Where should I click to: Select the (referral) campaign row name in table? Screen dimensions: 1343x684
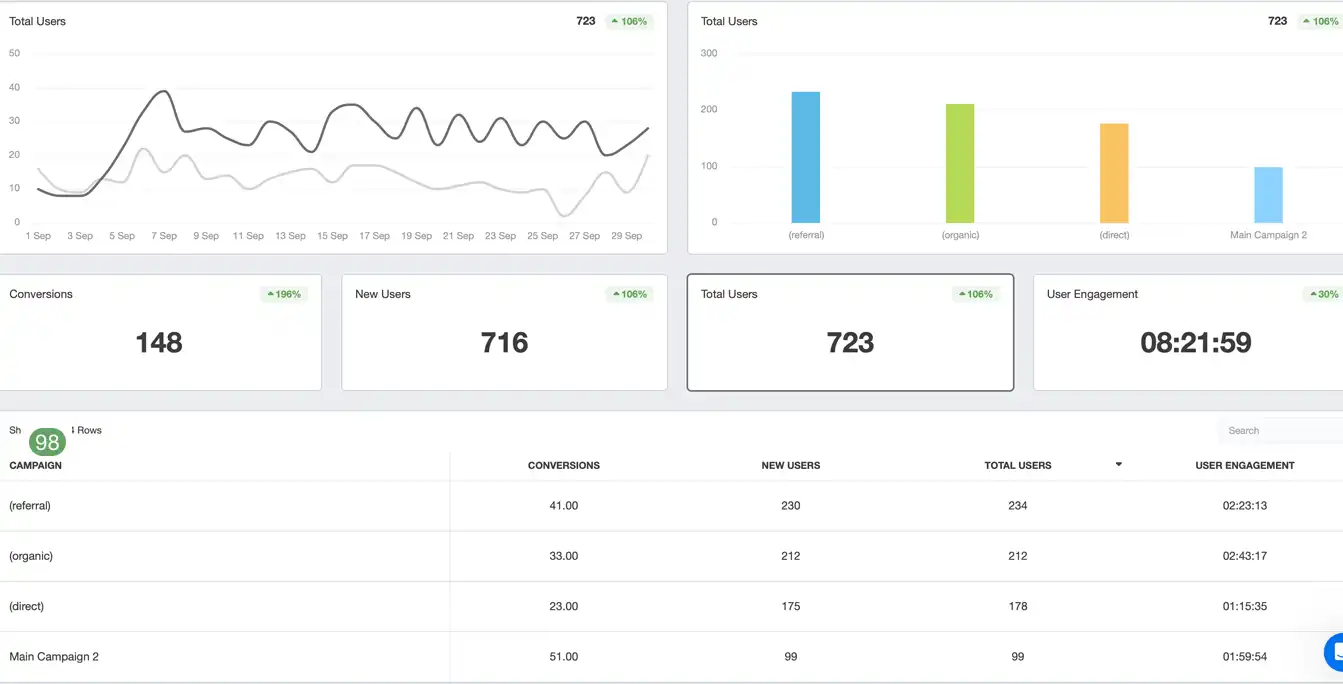pyautogui.click(x=30, y=506)
